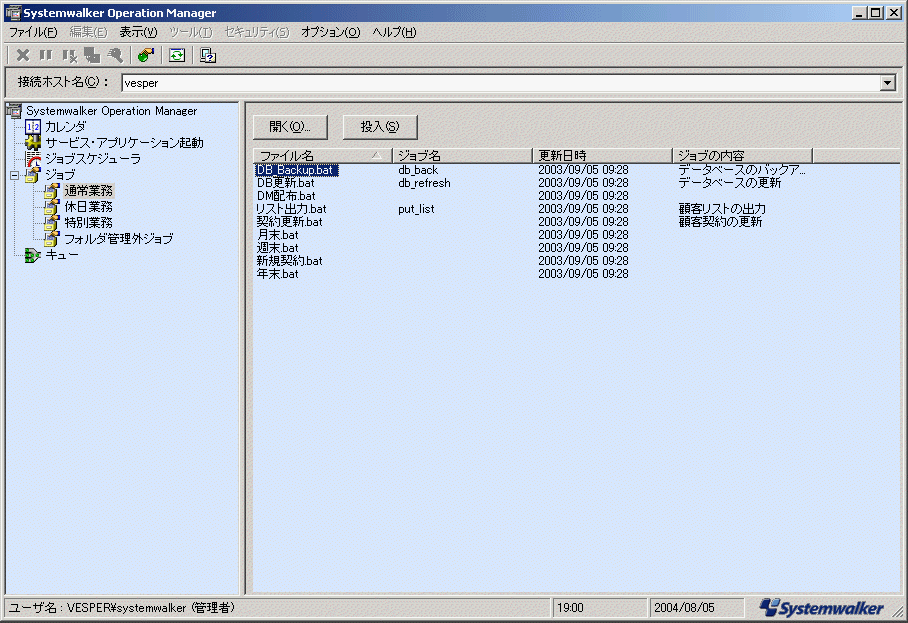Viewport: 908px width, 623px height.
Task: Select 週末.bat in the file list
Action: pyautogui.click(x=277, y=248)
